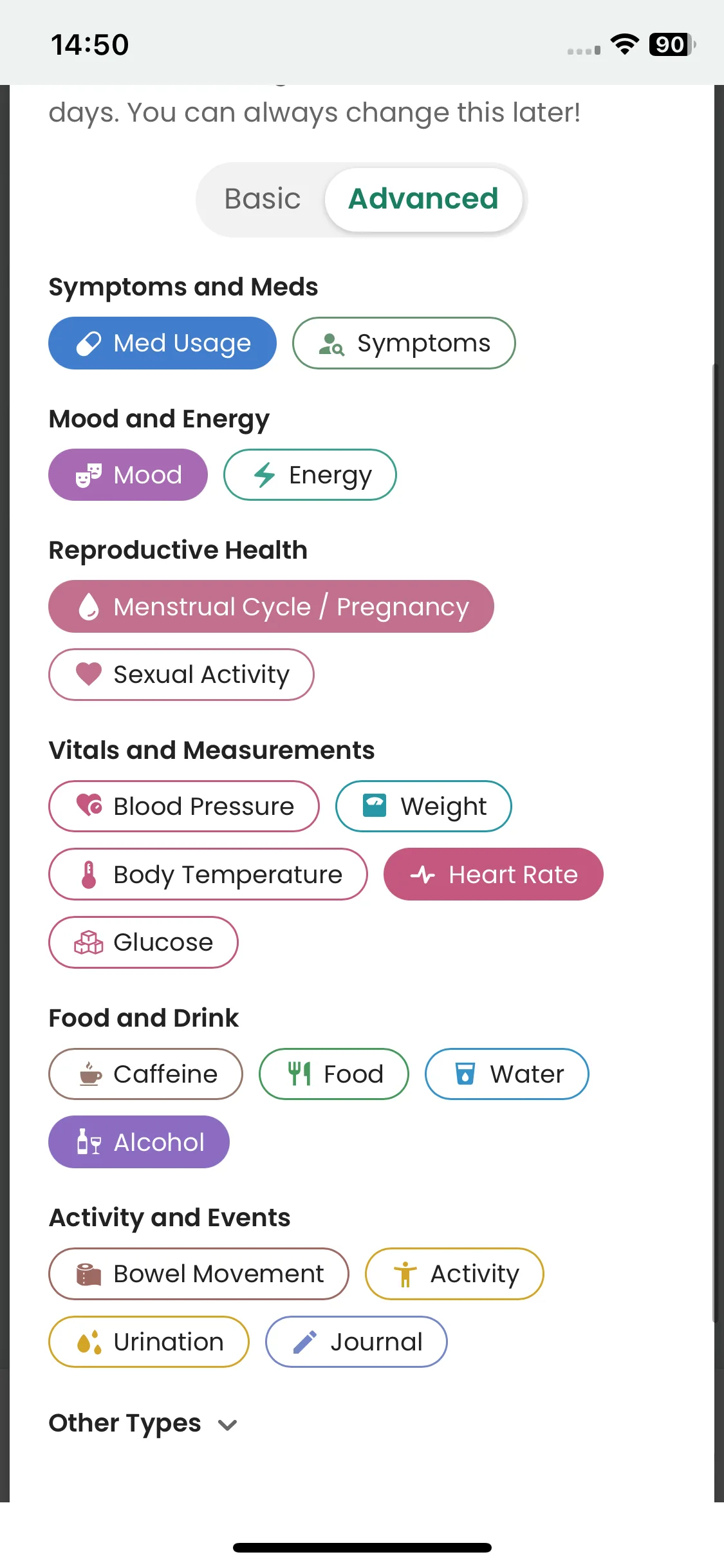Screen dimensions: 724x1568
Task: Switch to the Basic tab
Action: (263, 199)
